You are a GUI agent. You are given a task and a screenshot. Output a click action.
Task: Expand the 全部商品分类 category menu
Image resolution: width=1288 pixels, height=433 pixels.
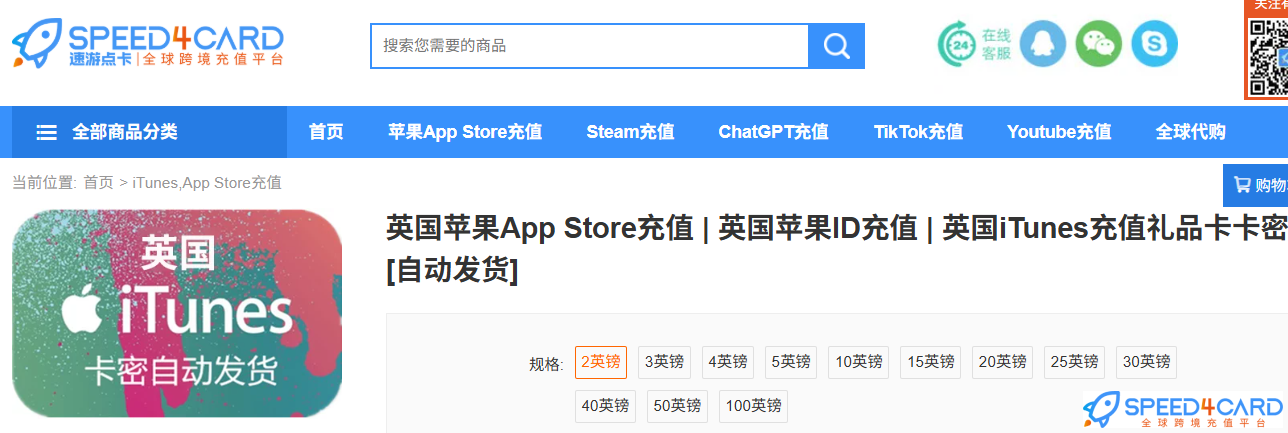(x=149, y=132)
